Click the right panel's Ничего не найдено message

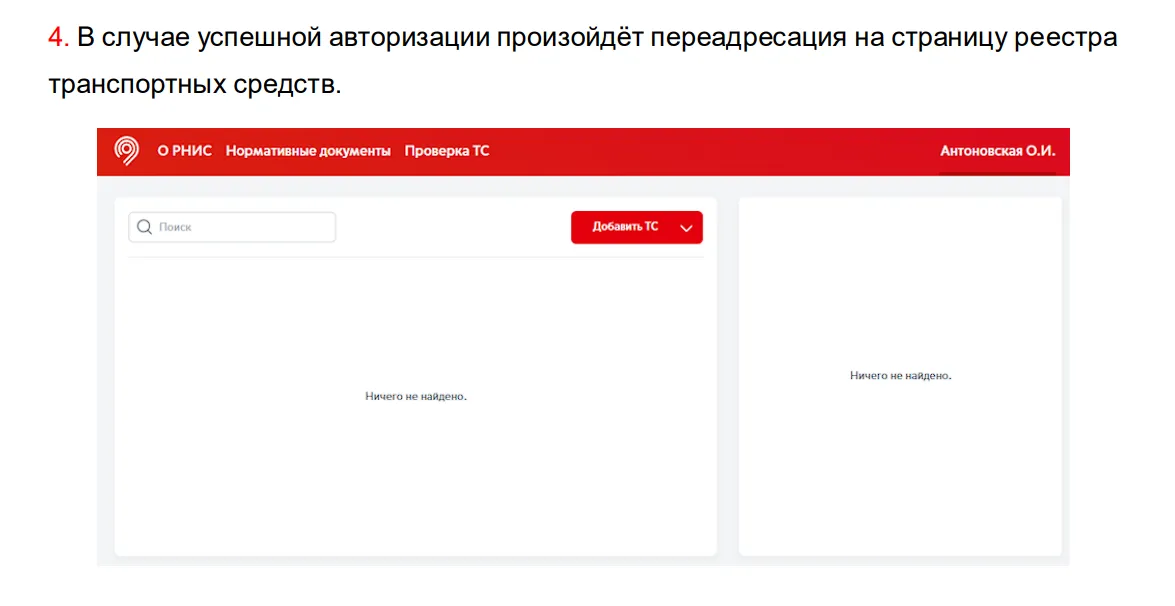900,375
